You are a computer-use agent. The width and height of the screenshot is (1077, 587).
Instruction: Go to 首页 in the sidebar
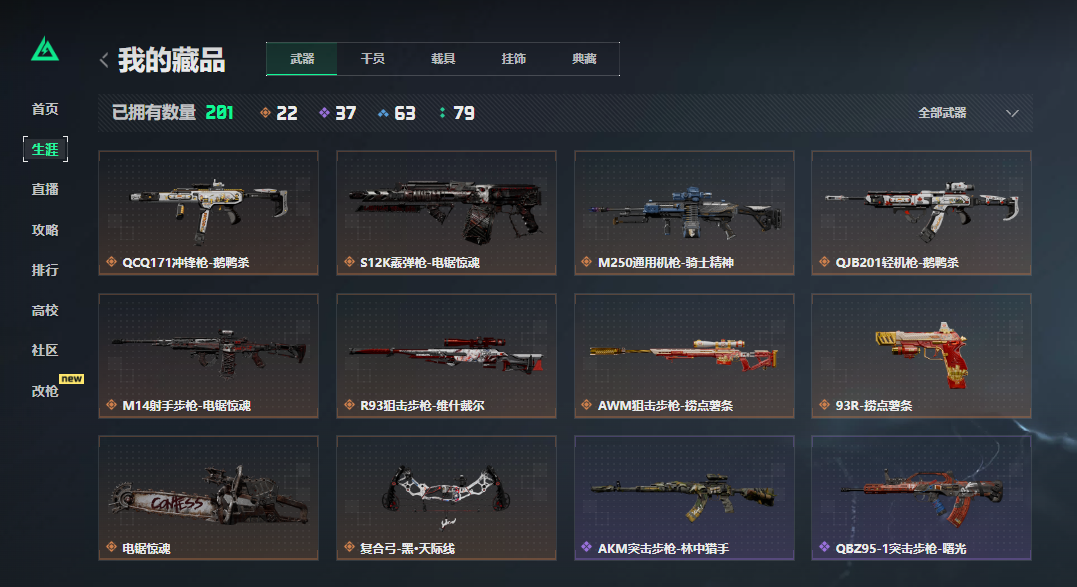tap(45, 109)
